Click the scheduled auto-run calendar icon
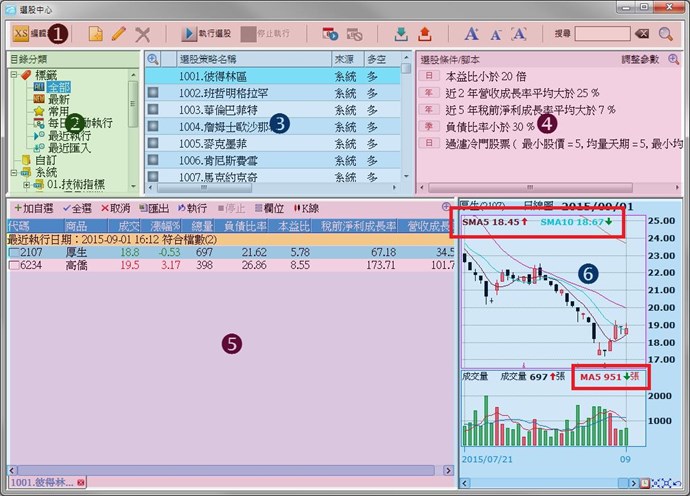Image resolution: width=690 pixels, height=496 pixels. coord(330,33)
